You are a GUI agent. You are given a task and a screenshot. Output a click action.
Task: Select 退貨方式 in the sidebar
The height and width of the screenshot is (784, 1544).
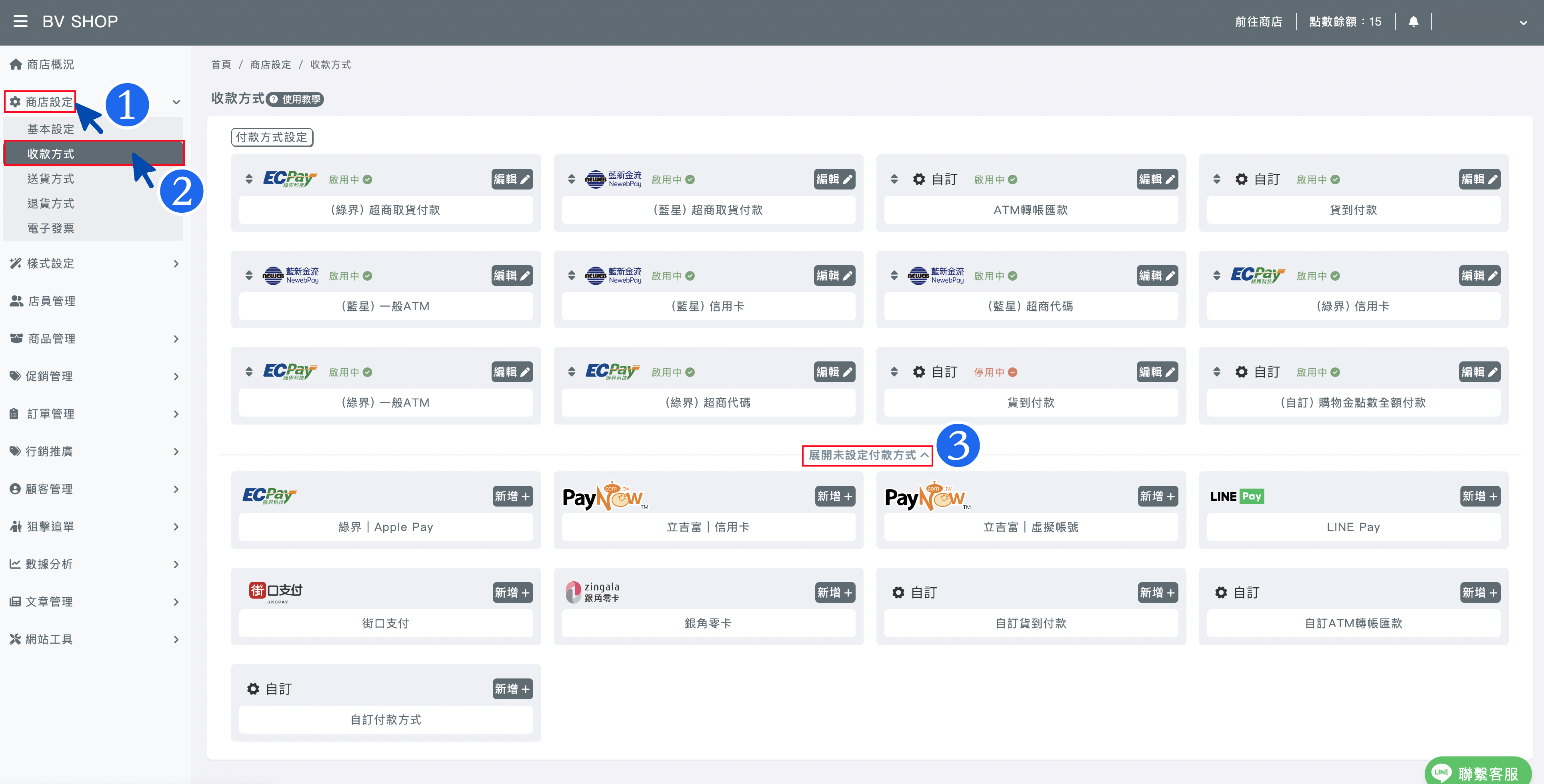(x=94, y=203)
